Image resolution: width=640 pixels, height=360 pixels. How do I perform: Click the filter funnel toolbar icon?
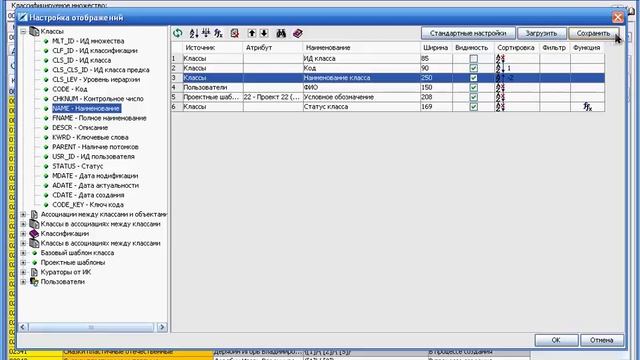click(x=206, y=33)
